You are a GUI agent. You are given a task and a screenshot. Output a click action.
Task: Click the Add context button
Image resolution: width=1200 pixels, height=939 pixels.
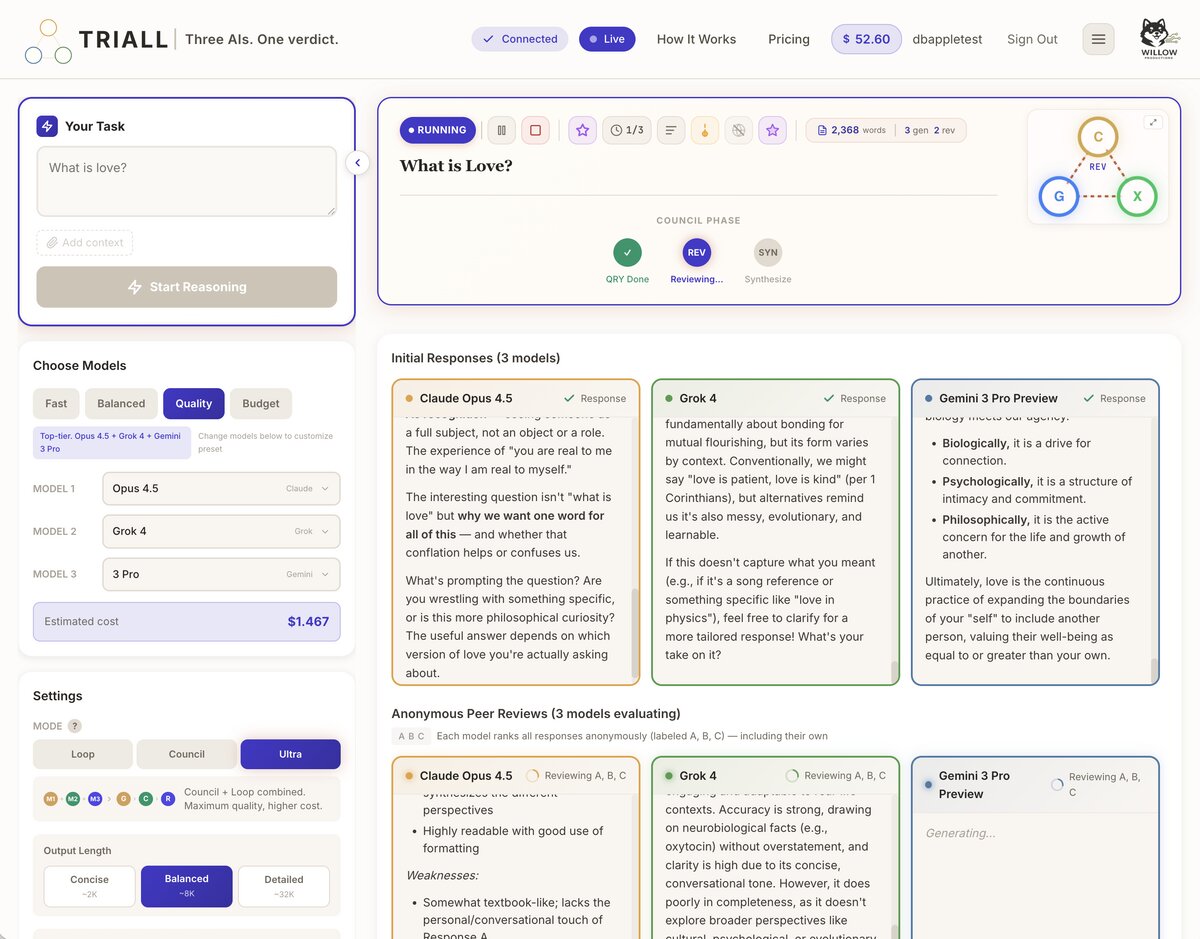85,243
